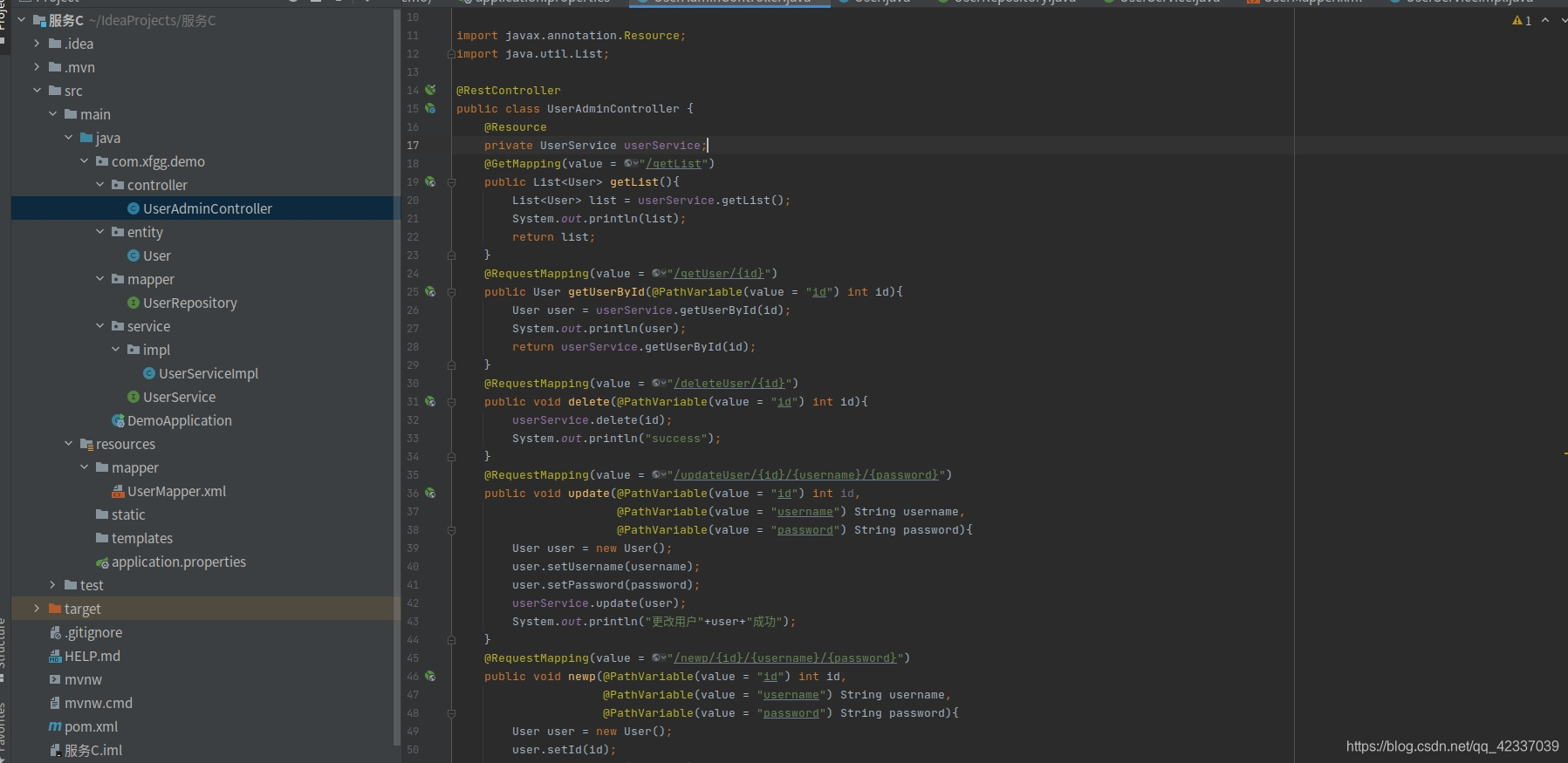This screenshot has height=763, width=1568.
Task: Select the 服务C.iml module file
Action: (x=86, y=750)
